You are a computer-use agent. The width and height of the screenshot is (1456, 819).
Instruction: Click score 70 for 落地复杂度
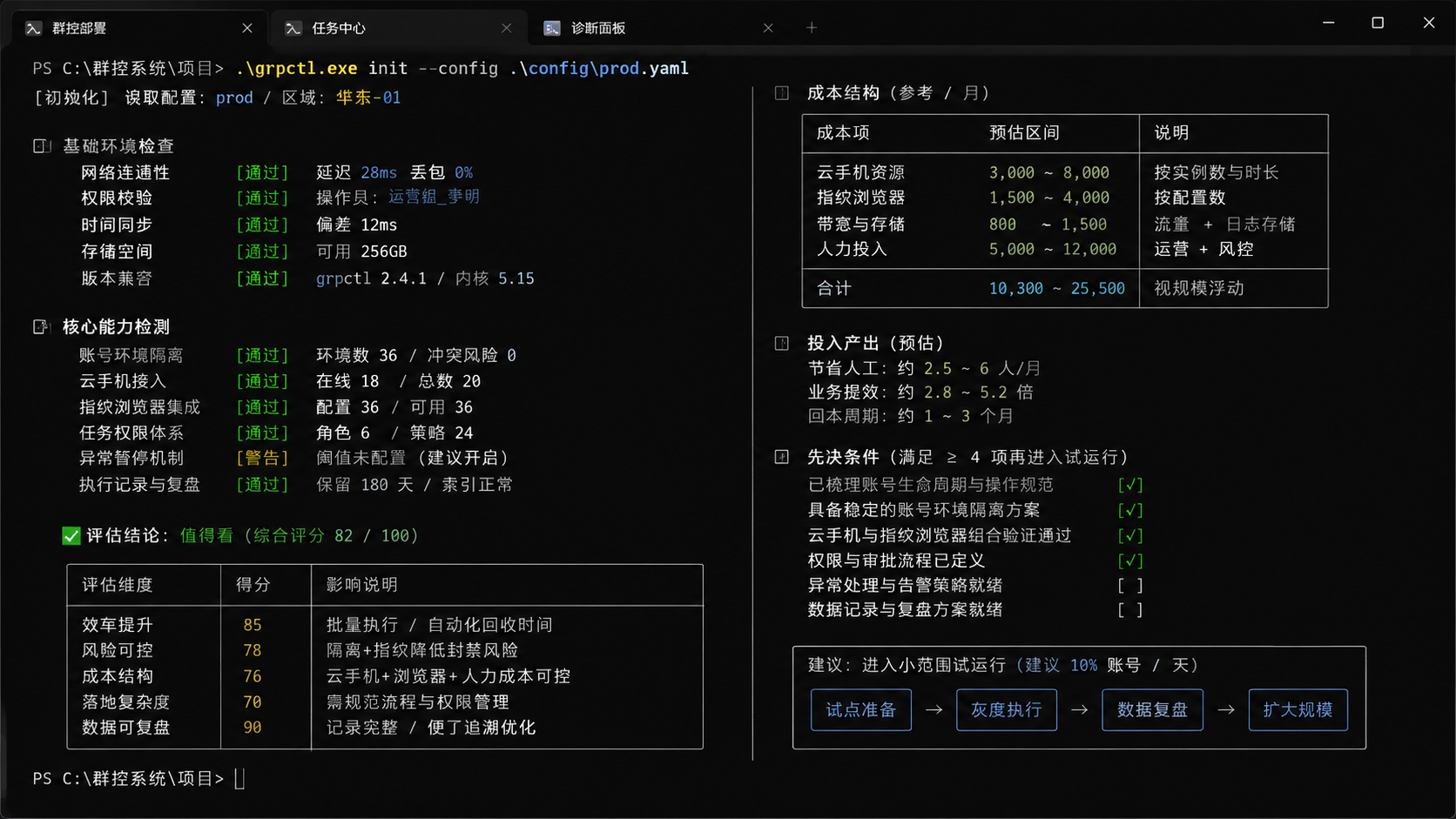point(253,702)
